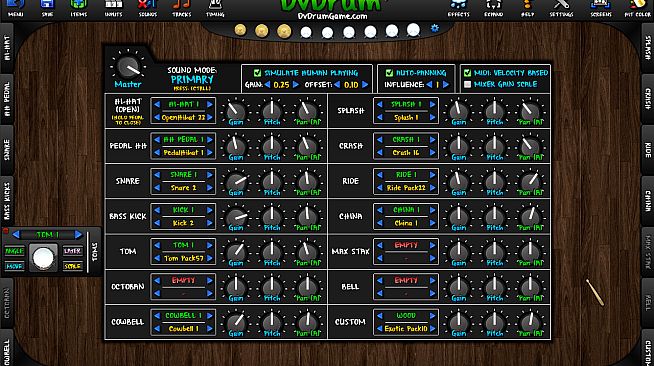The width and height of the screenshot is (654, 366).
Task: Open the Items toolbar icon
Action: (78, 8)
